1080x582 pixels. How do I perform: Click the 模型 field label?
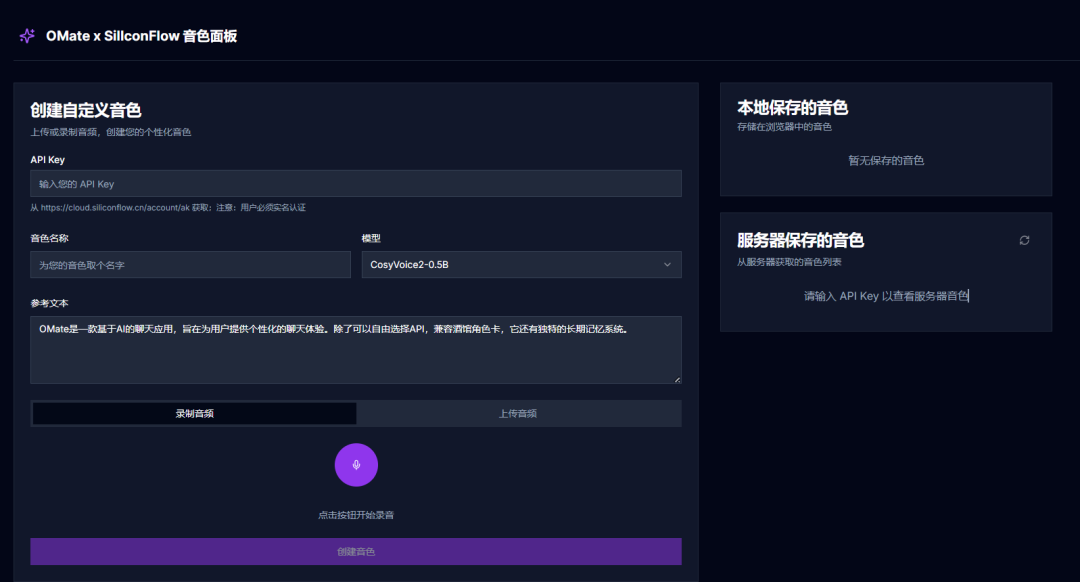tap(371, 238)
